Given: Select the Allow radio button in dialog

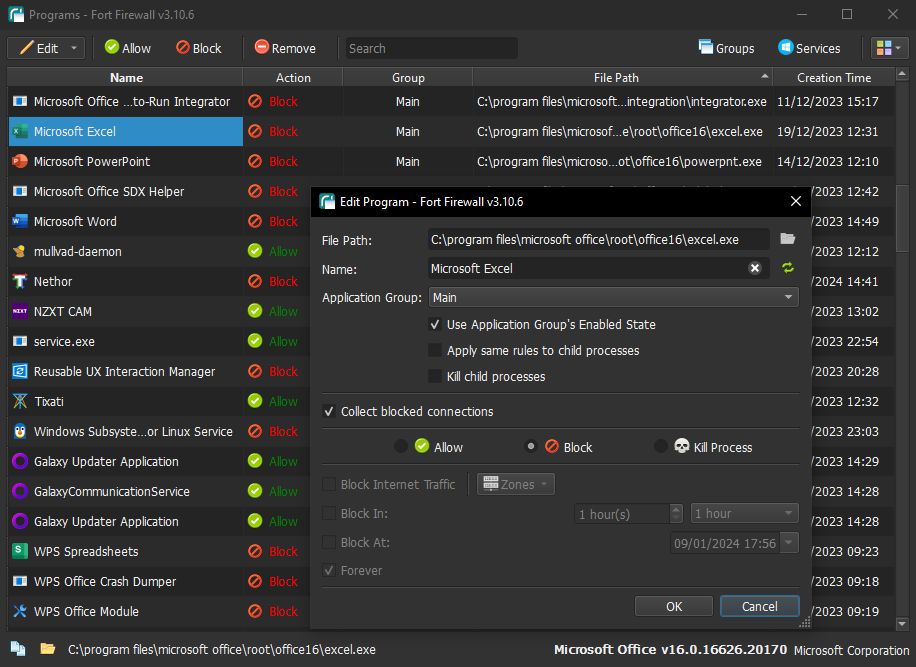Looking at the screenshot, I should [401, 447].
